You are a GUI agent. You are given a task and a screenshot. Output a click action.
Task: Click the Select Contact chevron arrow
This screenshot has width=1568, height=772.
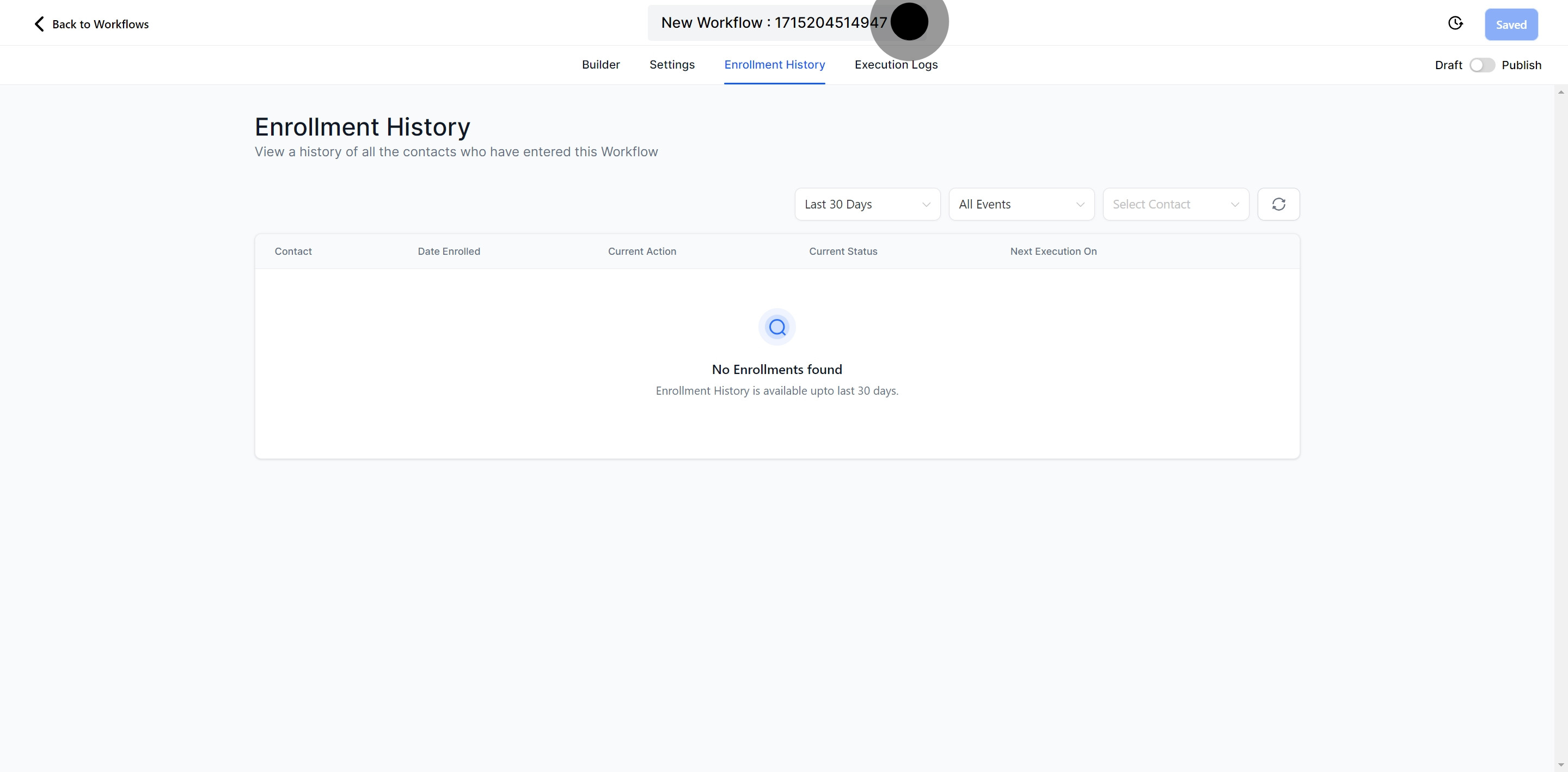click(1234, 205)
